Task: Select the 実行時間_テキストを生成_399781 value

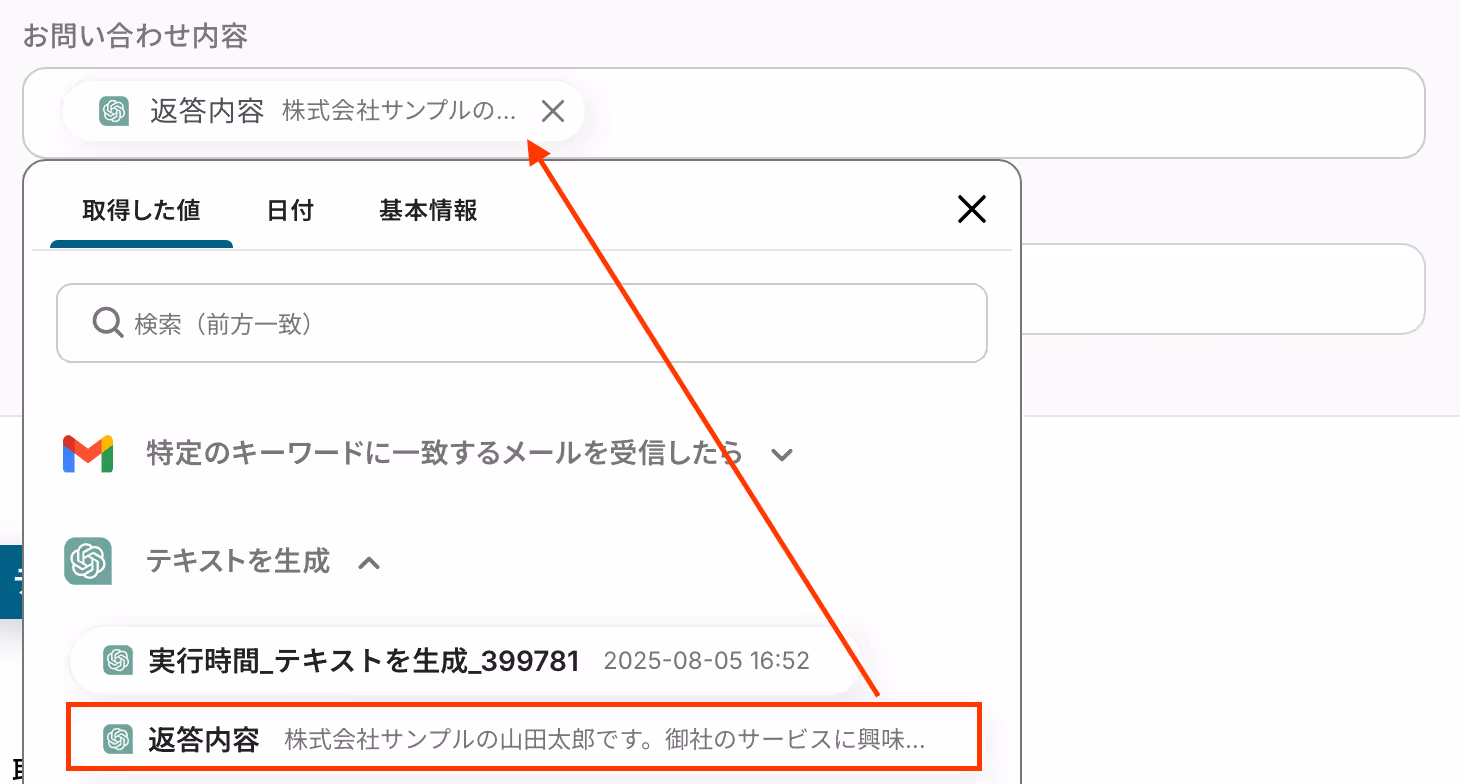Action: [x=466, y=661]
